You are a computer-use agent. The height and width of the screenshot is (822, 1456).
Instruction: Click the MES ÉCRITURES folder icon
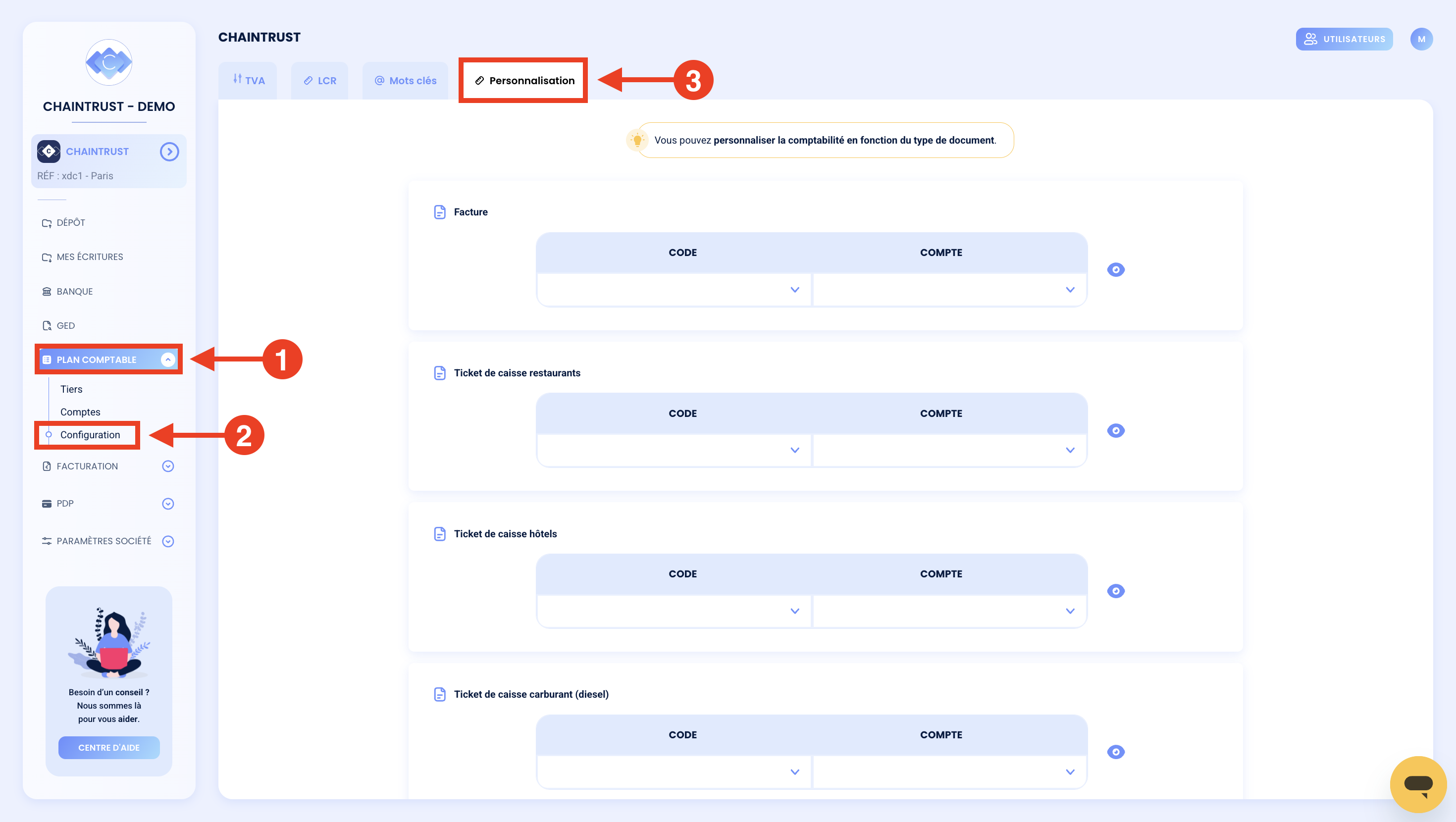(47, 257)
